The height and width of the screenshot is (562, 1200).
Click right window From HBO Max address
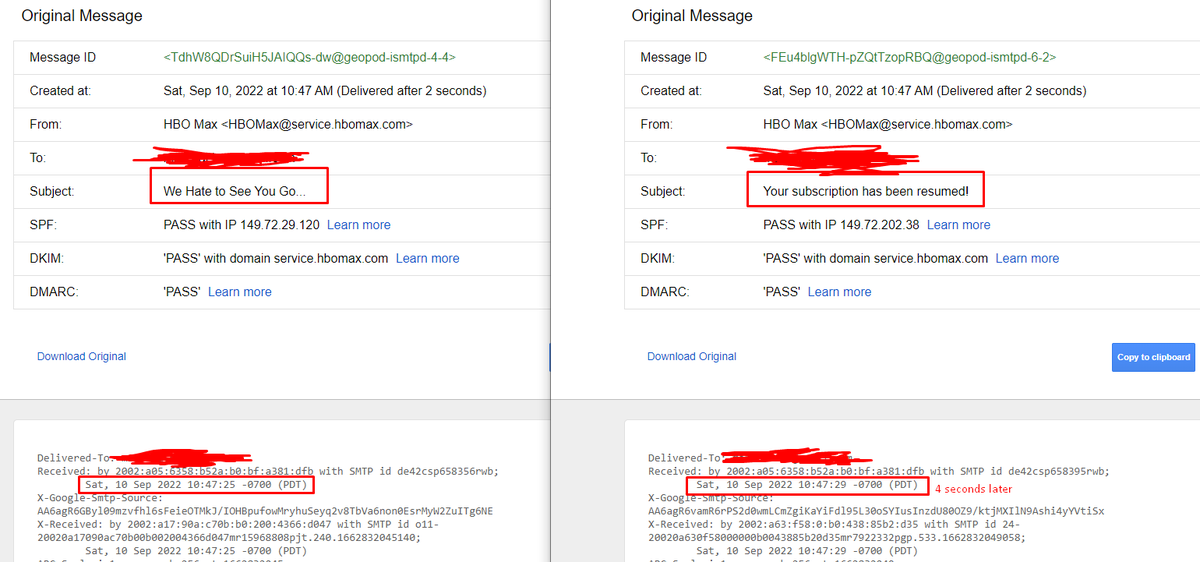(x=888, y=125)
